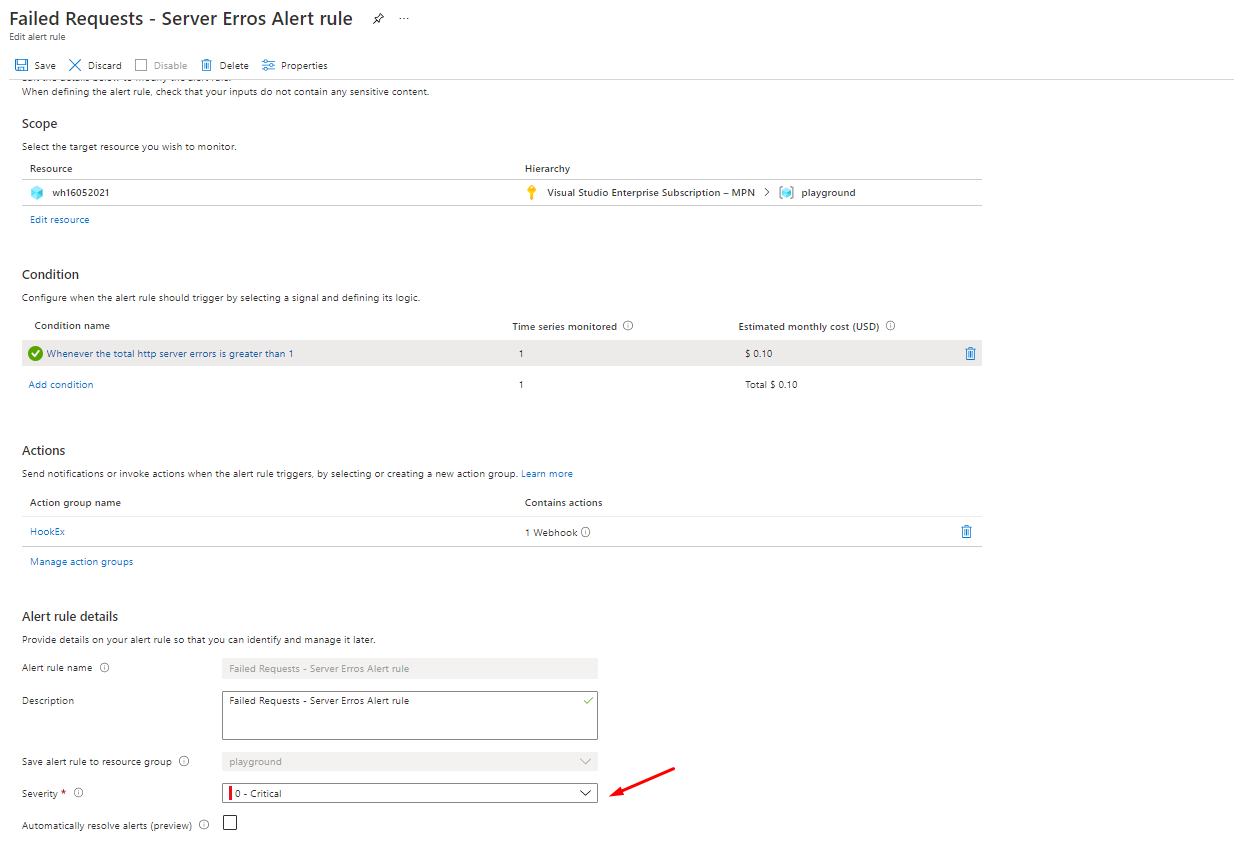Click the Disable toolbar option
Viewport: 1234px width, 862px height.
(161, 65)
